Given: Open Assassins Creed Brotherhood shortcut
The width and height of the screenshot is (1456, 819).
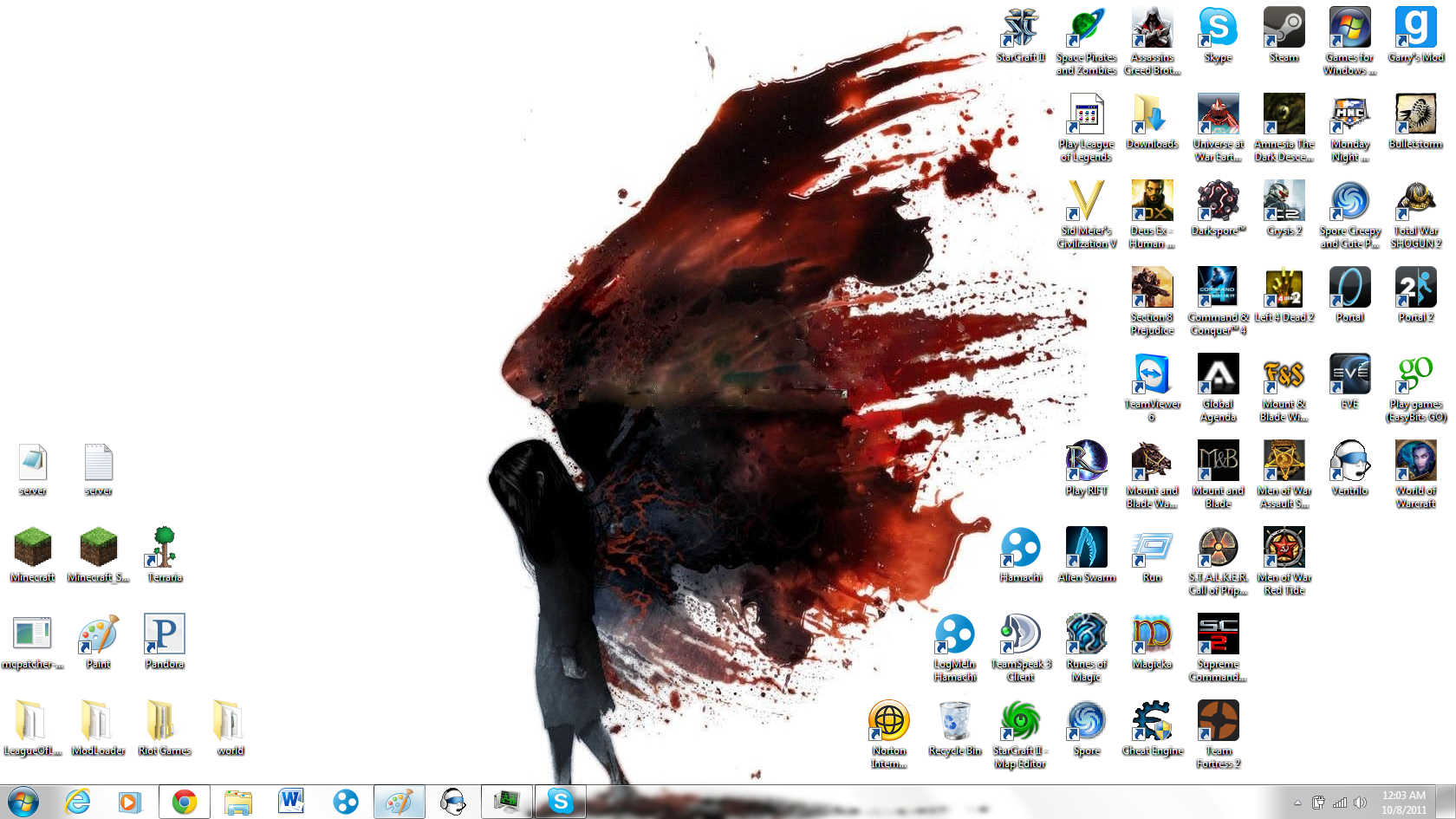Looking at the screenshot, I should pyautogui.click(x=1152, y=42).
